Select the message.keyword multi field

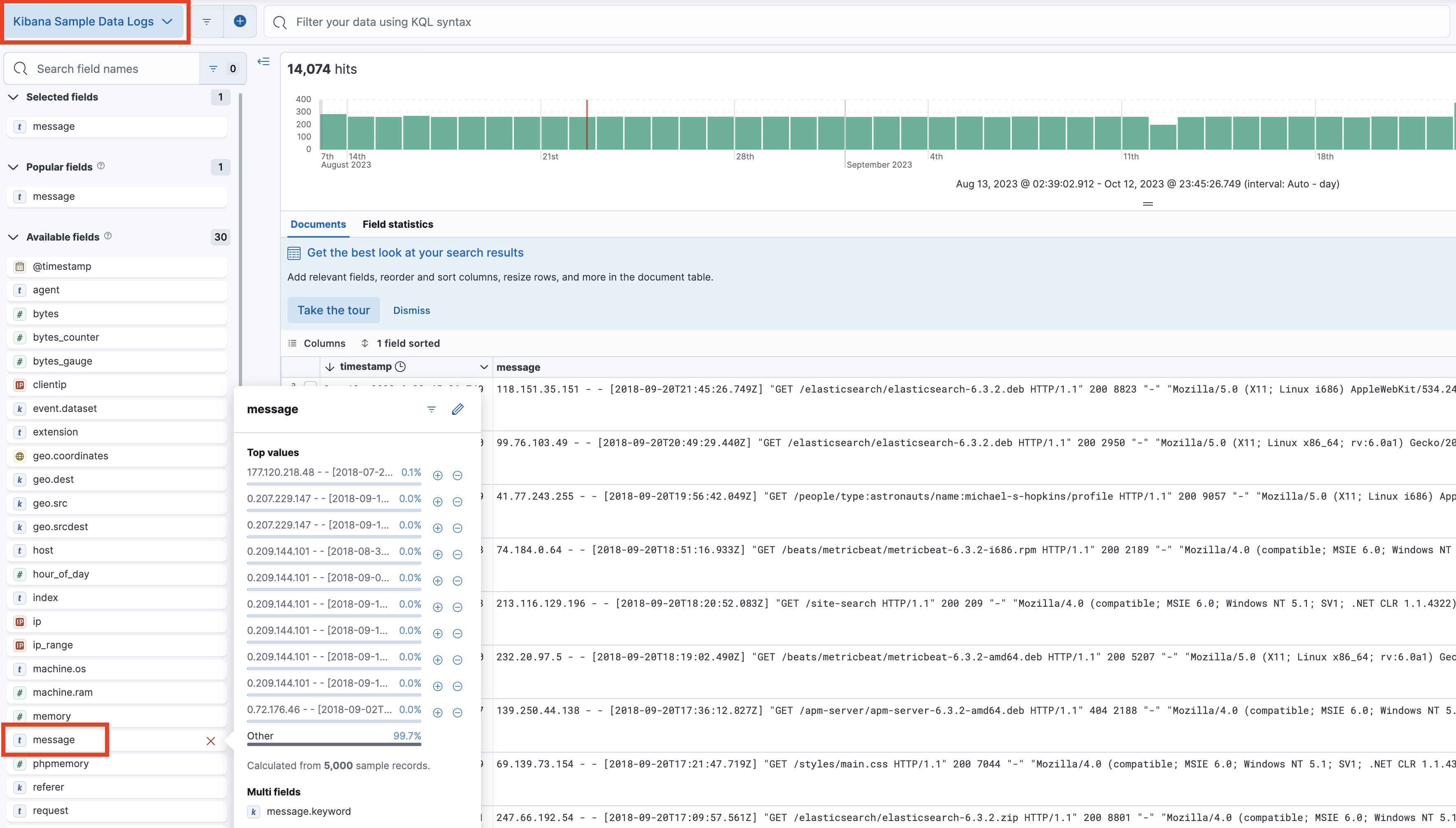tap(308, 812)
